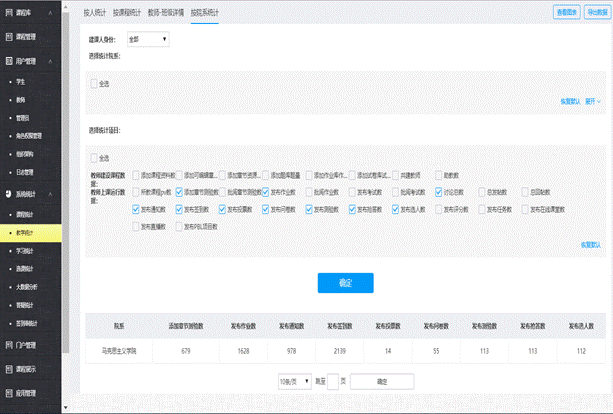Click the 课程库 icon in the sidebar
This screenshot has height=414, width=613.
coord(8,12)
